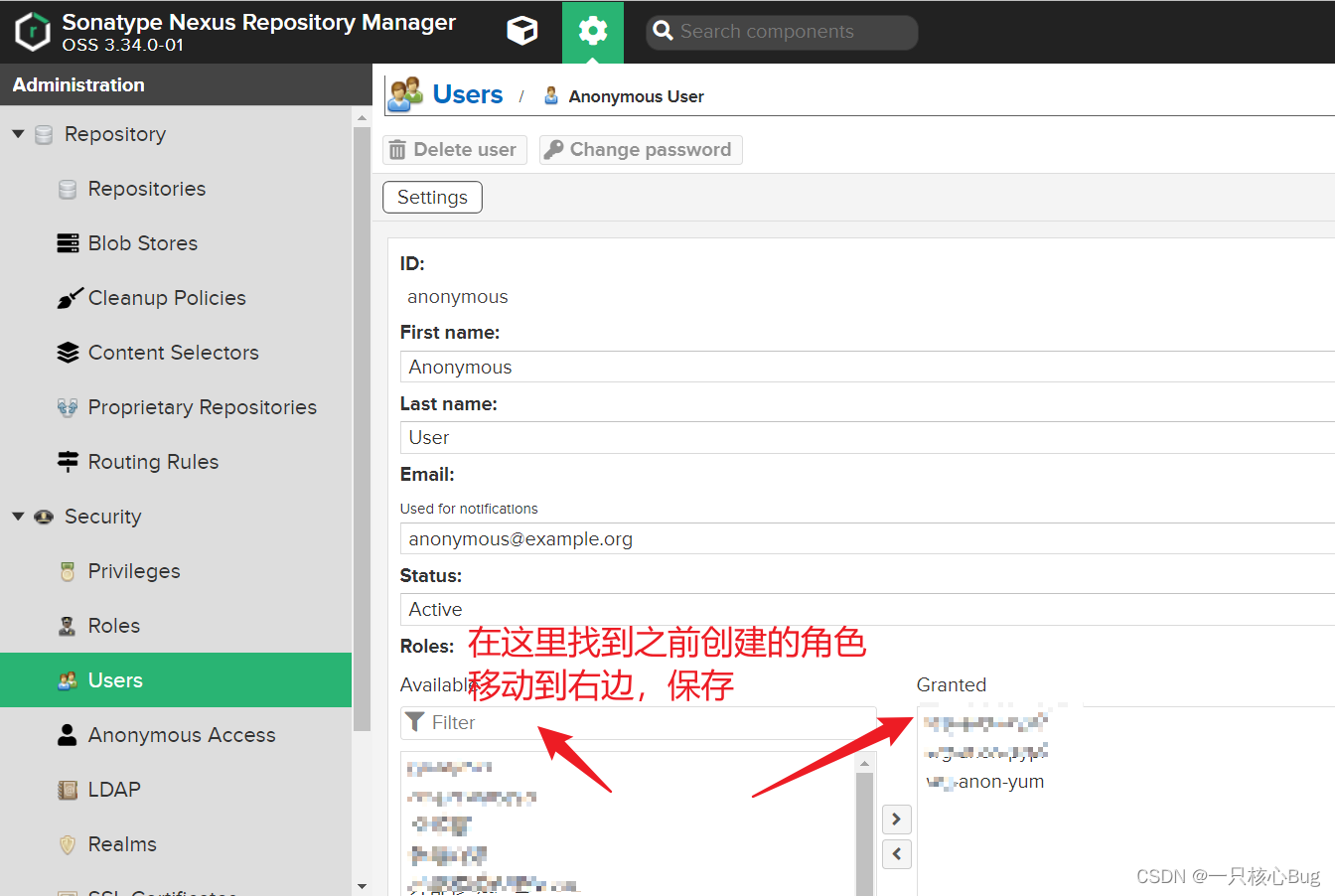Click into the Search components field

click(782, 32)
